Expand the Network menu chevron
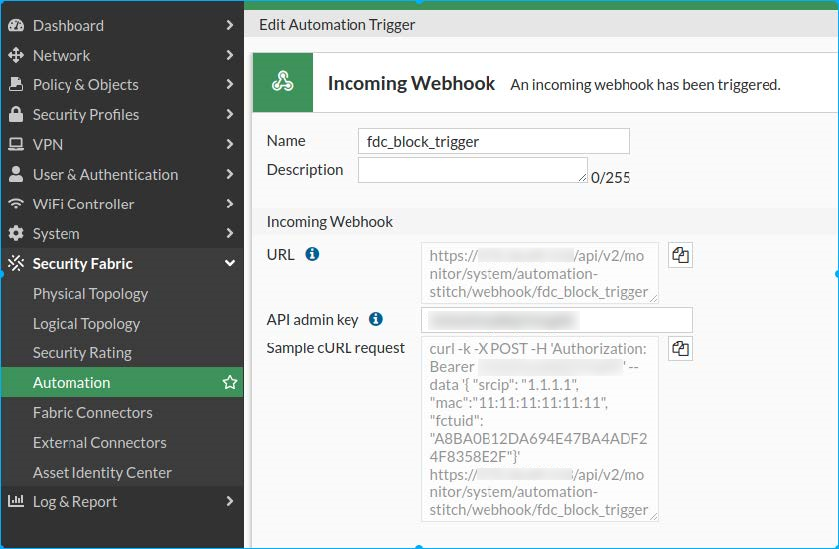Screen dimensions: 839x549 tap(230, 56)
